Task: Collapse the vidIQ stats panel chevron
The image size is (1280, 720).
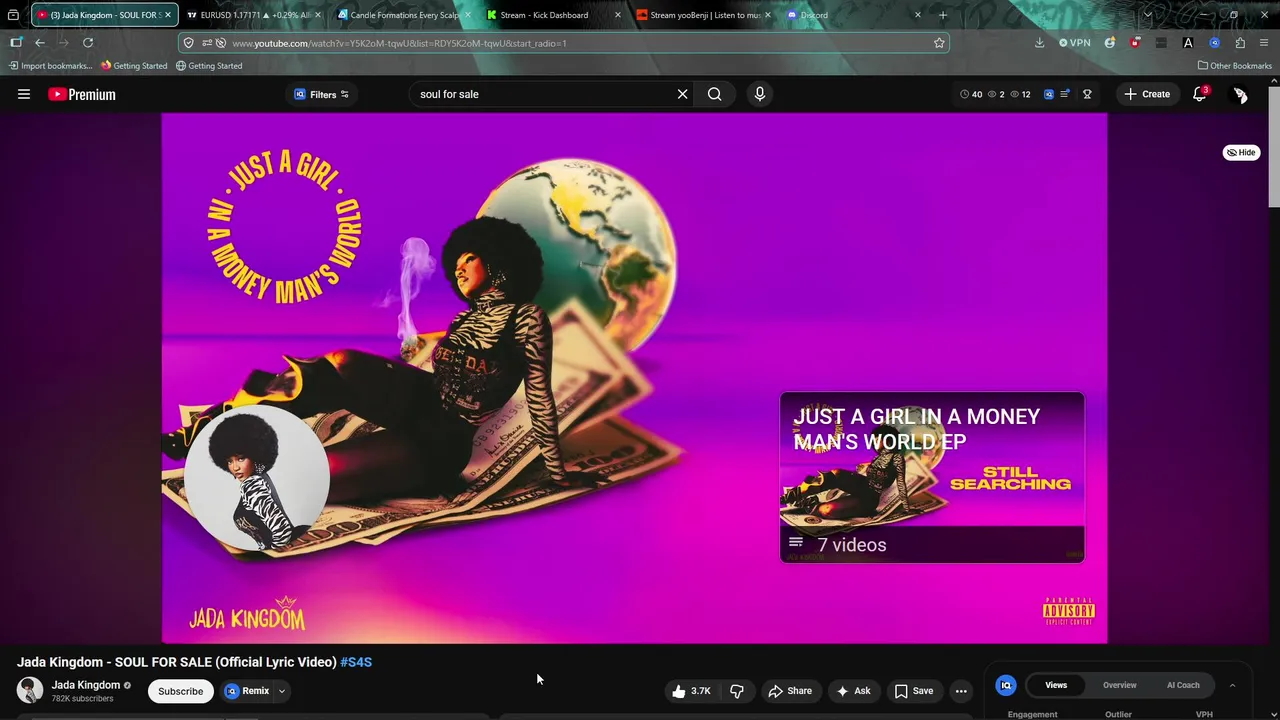Action: [x=1232, y=685]
